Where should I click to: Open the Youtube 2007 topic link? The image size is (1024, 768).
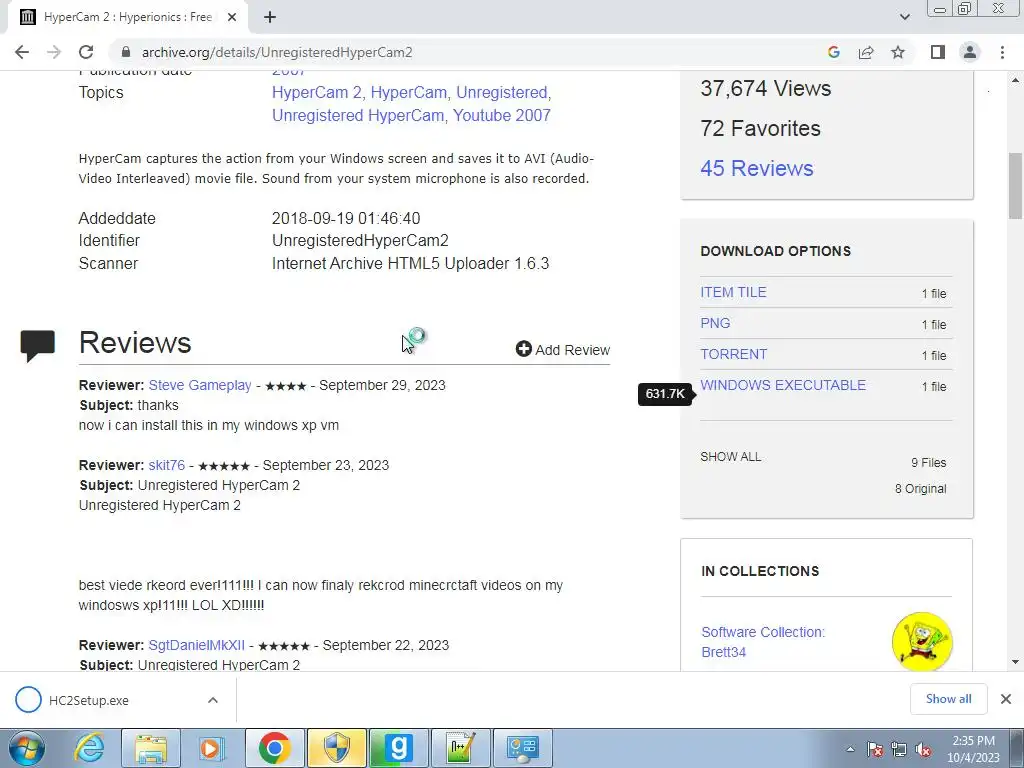coord(502,115)
